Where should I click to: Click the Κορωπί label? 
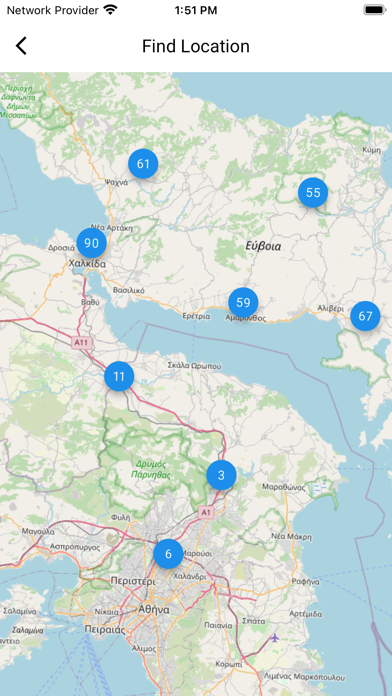point(229,664)
